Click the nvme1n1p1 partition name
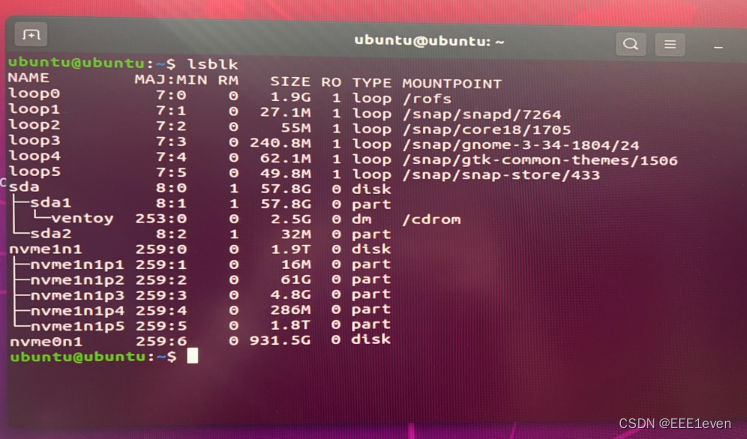The image size is (747, 439). pyautogui.click(x=77, y=265)
